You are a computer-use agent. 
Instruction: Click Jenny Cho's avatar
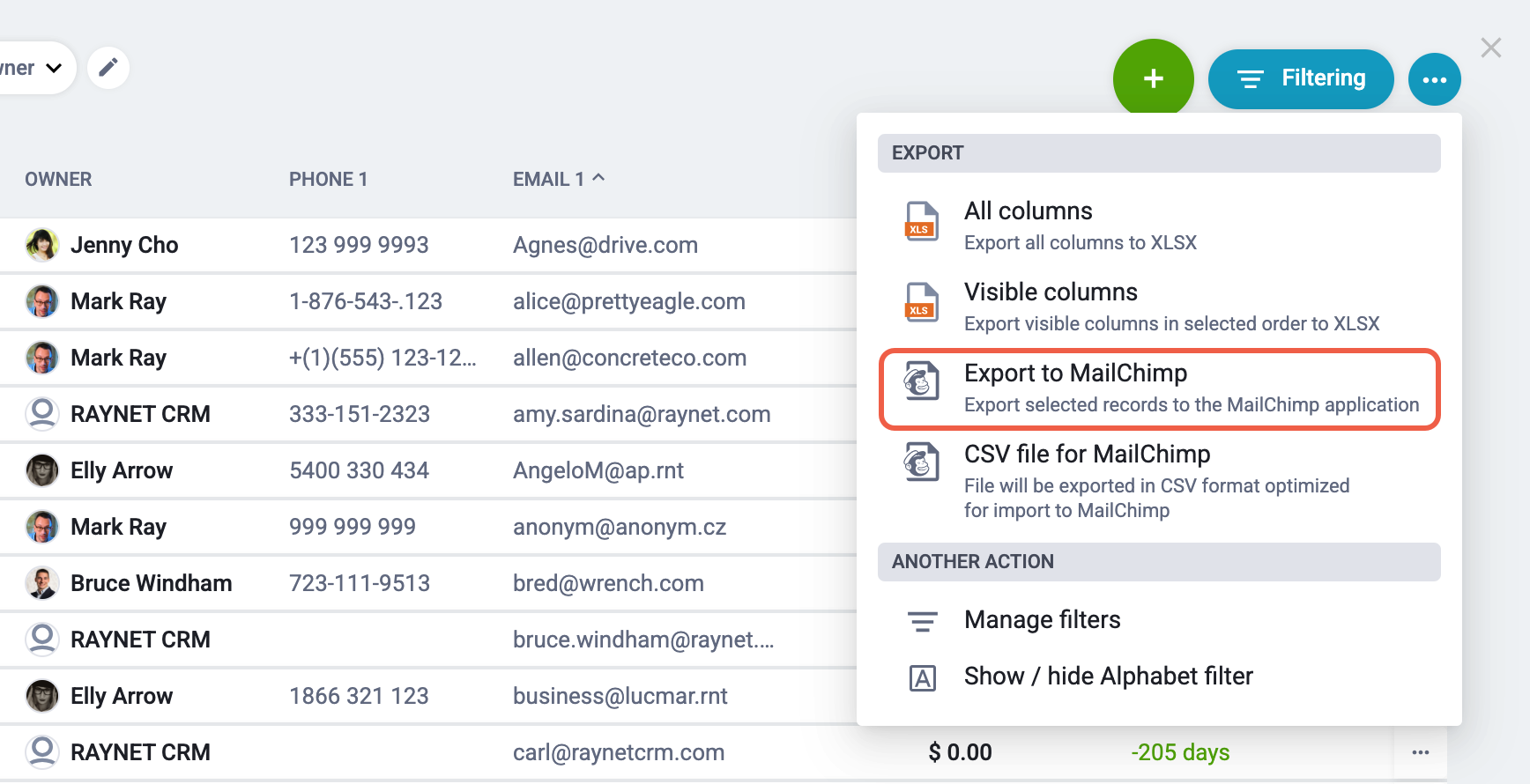coord(42,245)
